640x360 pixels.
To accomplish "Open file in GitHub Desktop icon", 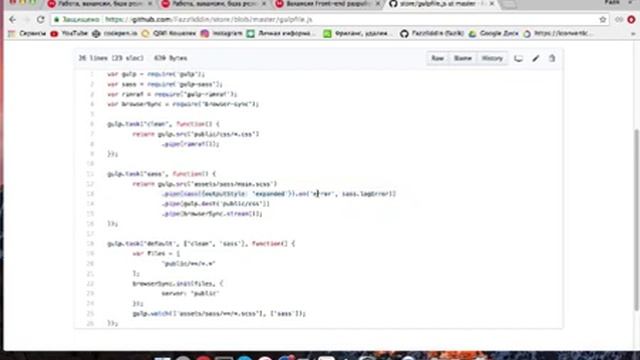I will [518, 58].
